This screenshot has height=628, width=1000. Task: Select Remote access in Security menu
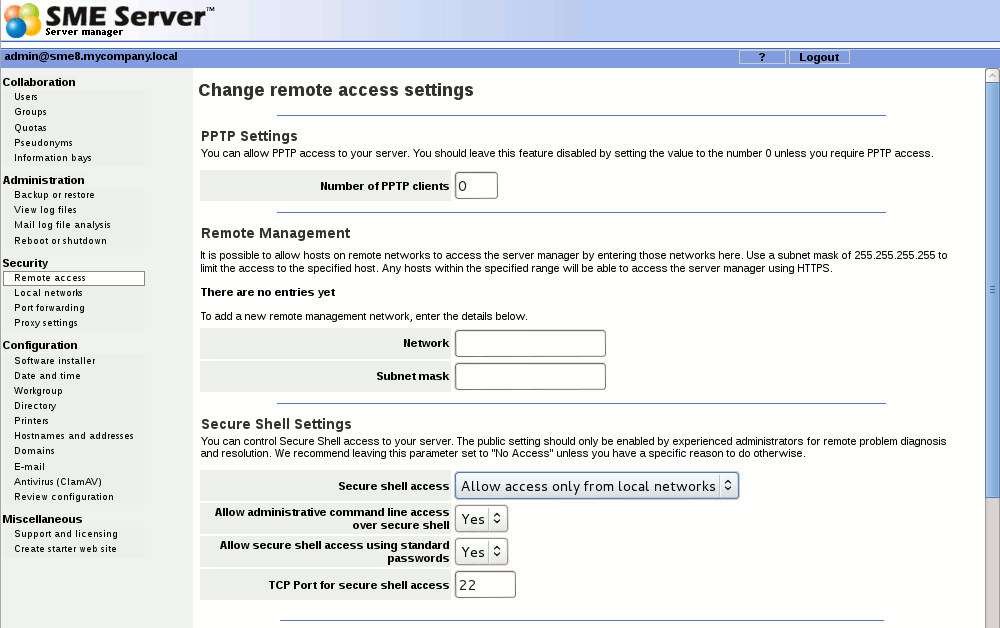coord(74,278)
